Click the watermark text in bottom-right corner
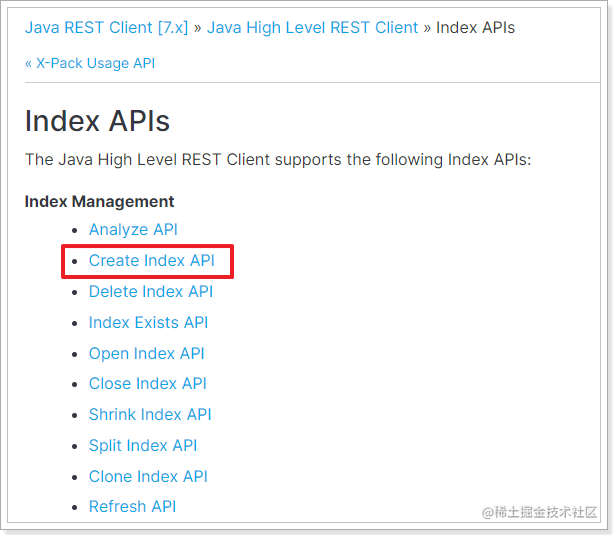 pos(541,512)
